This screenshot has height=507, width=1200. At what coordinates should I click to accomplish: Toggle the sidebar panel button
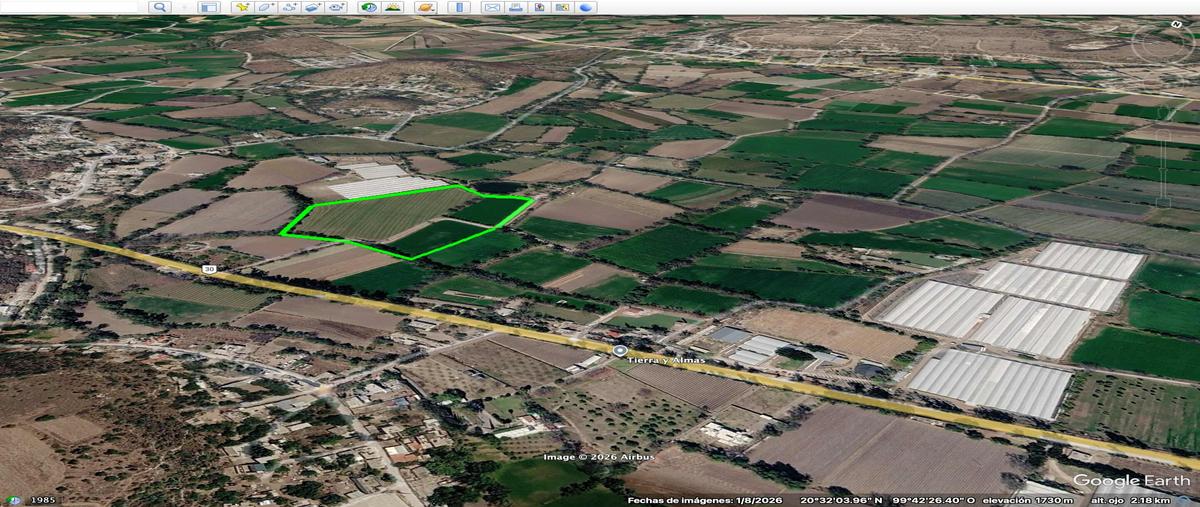(208, 6)
